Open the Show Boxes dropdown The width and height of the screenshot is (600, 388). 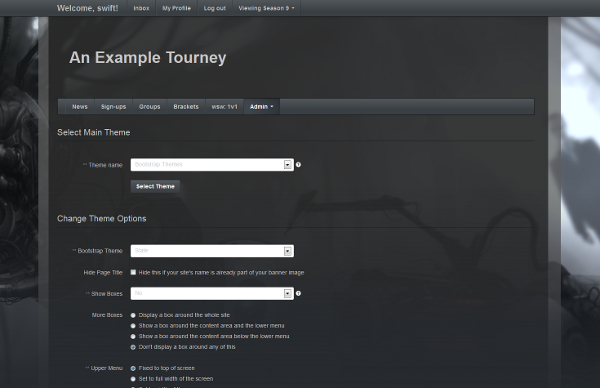287,293
